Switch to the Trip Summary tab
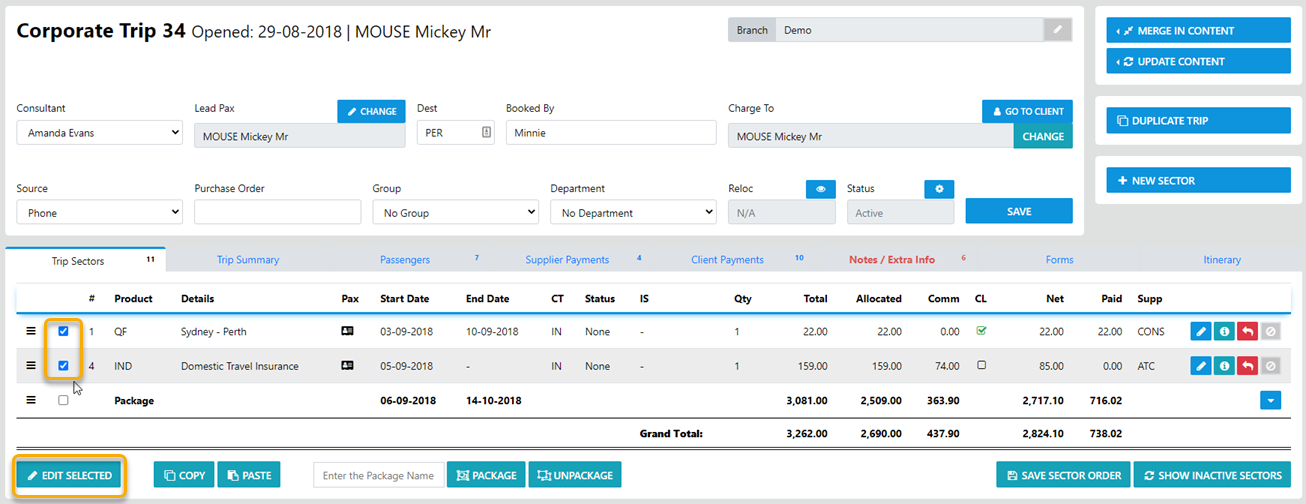The image size is (1306, 504). (248, 260)
